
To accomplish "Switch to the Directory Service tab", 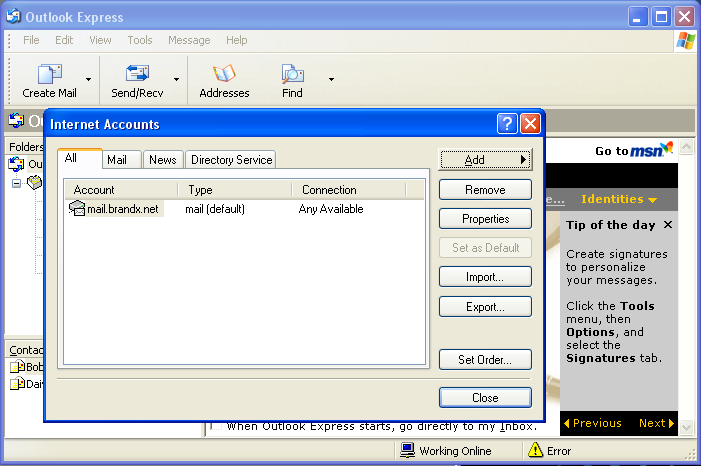I will 231,160.
